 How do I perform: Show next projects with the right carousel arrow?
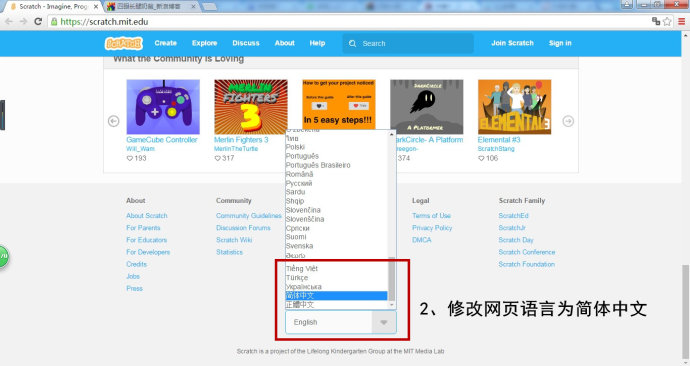[x=568, y=121]
